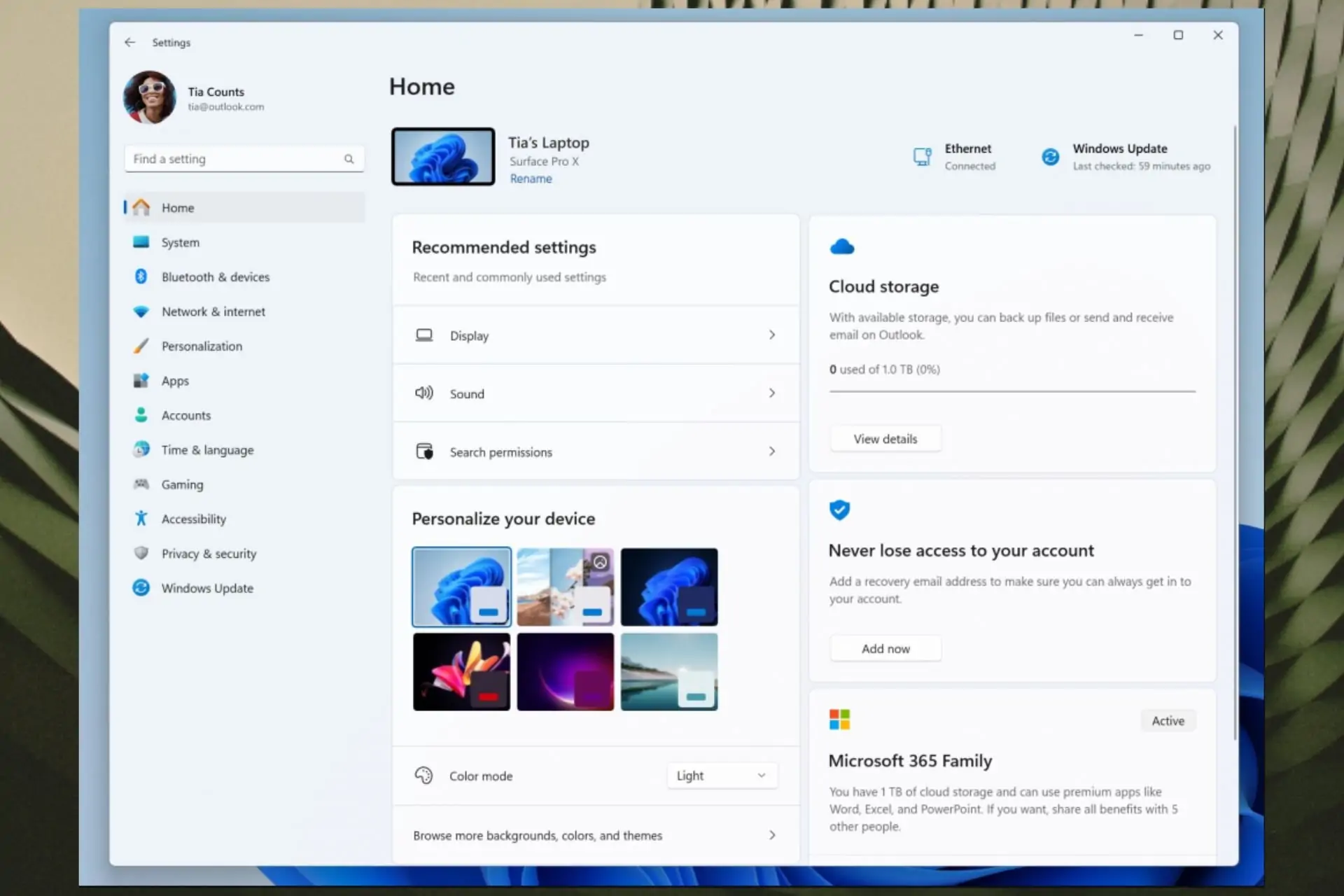This screenshot has height=896, width=1344.
Task: Click Find a setting search field
Action: 244,158
